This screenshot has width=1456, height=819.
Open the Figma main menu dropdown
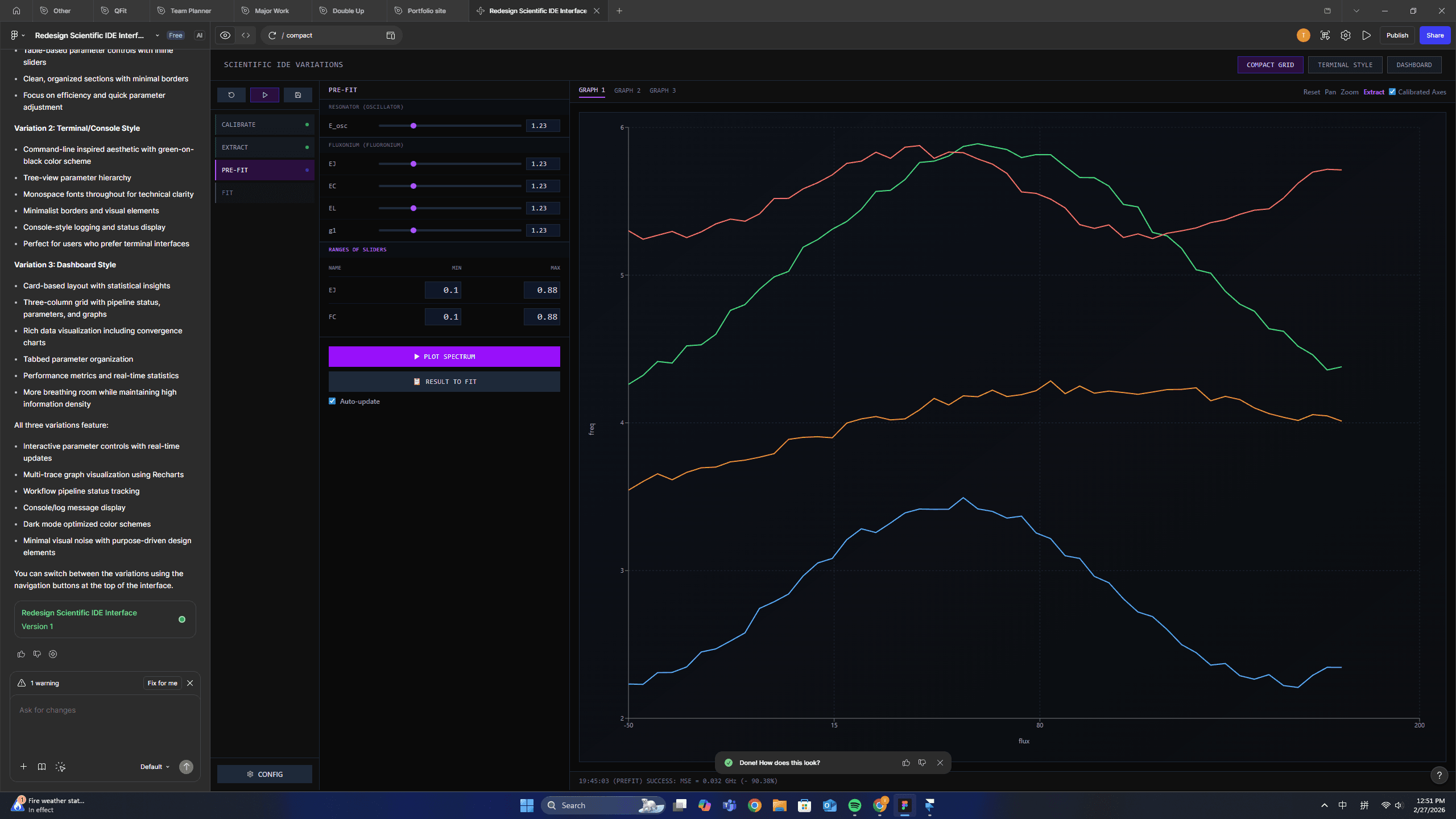coord(17,35)
